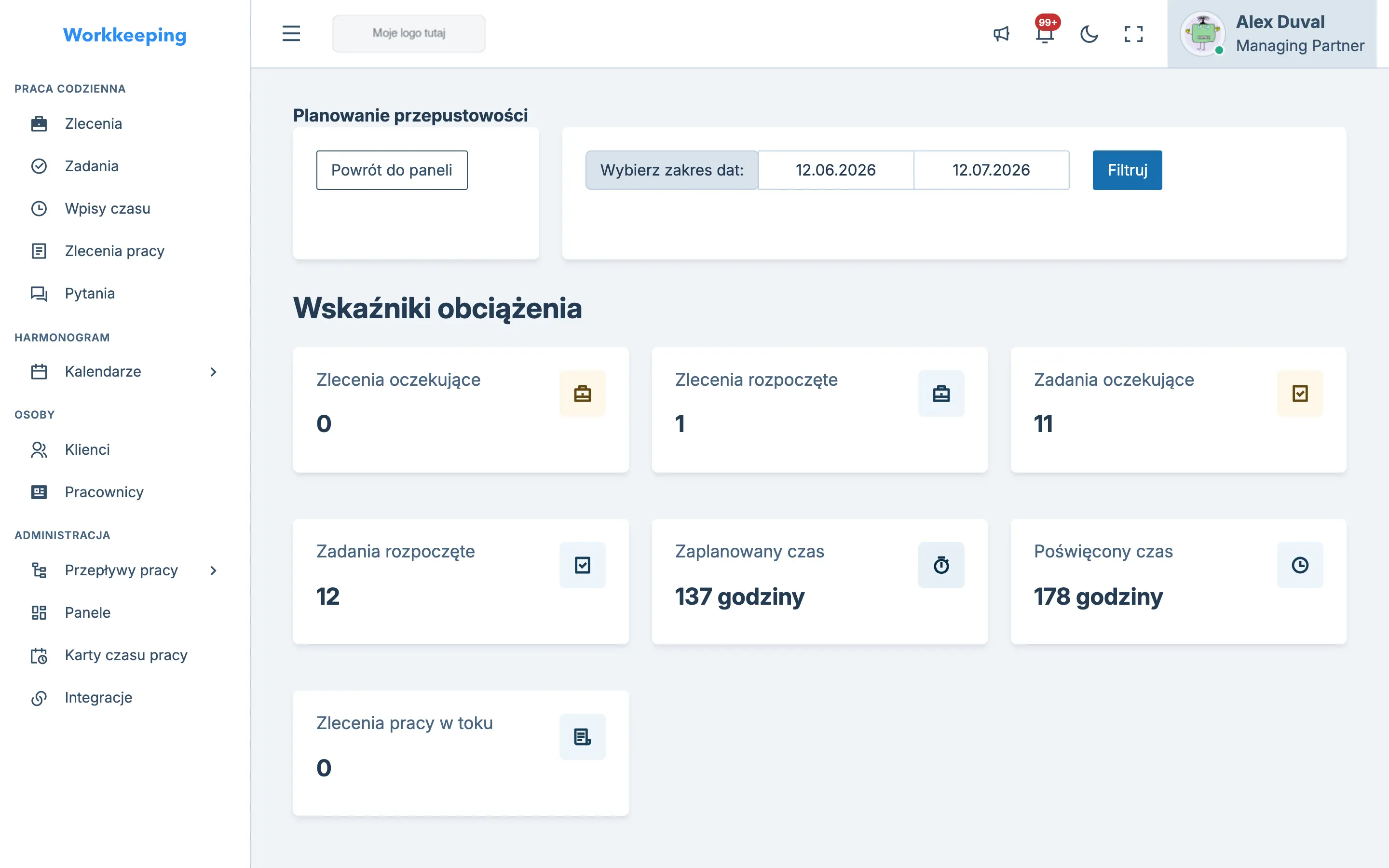This screenshot has width=1389, height=868.
Task: Click the Zadania rozpoczęte value 12
Action: 328,597
